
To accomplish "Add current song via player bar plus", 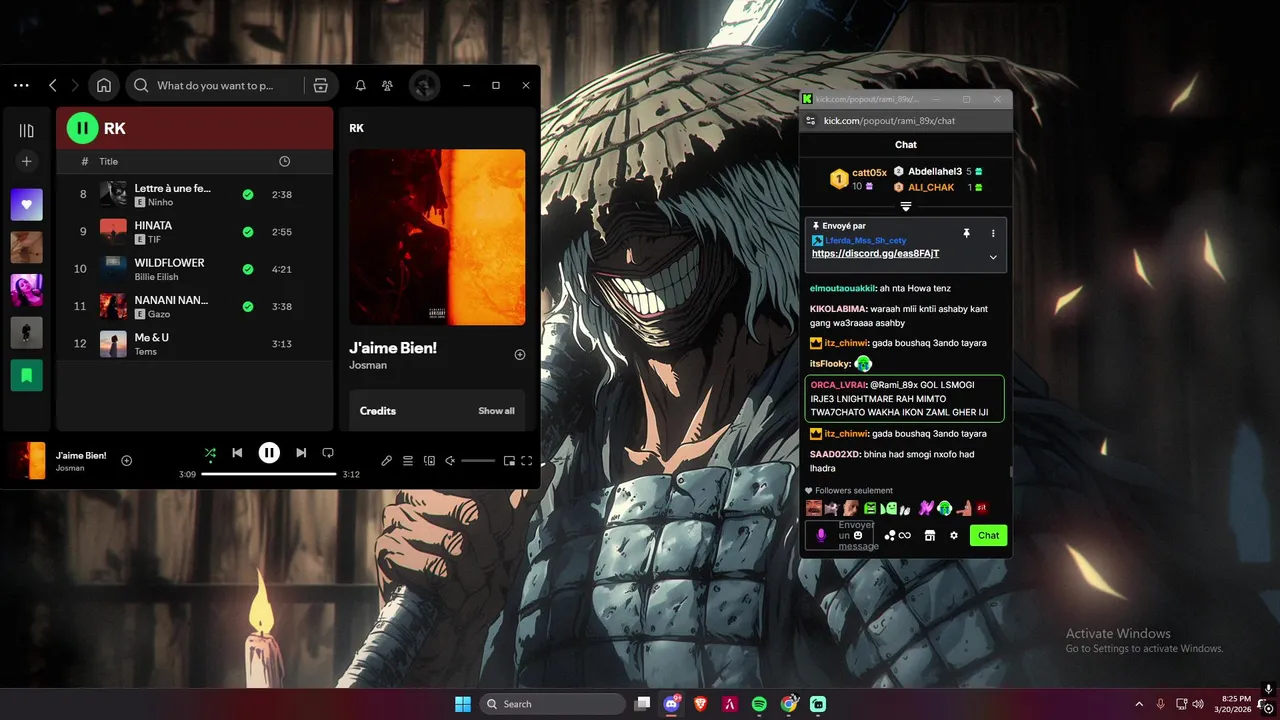I will (x=126, y=461).
